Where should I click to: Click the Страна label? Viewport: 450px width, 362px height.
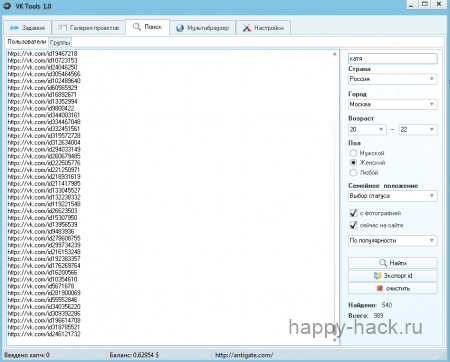point(359,69)
